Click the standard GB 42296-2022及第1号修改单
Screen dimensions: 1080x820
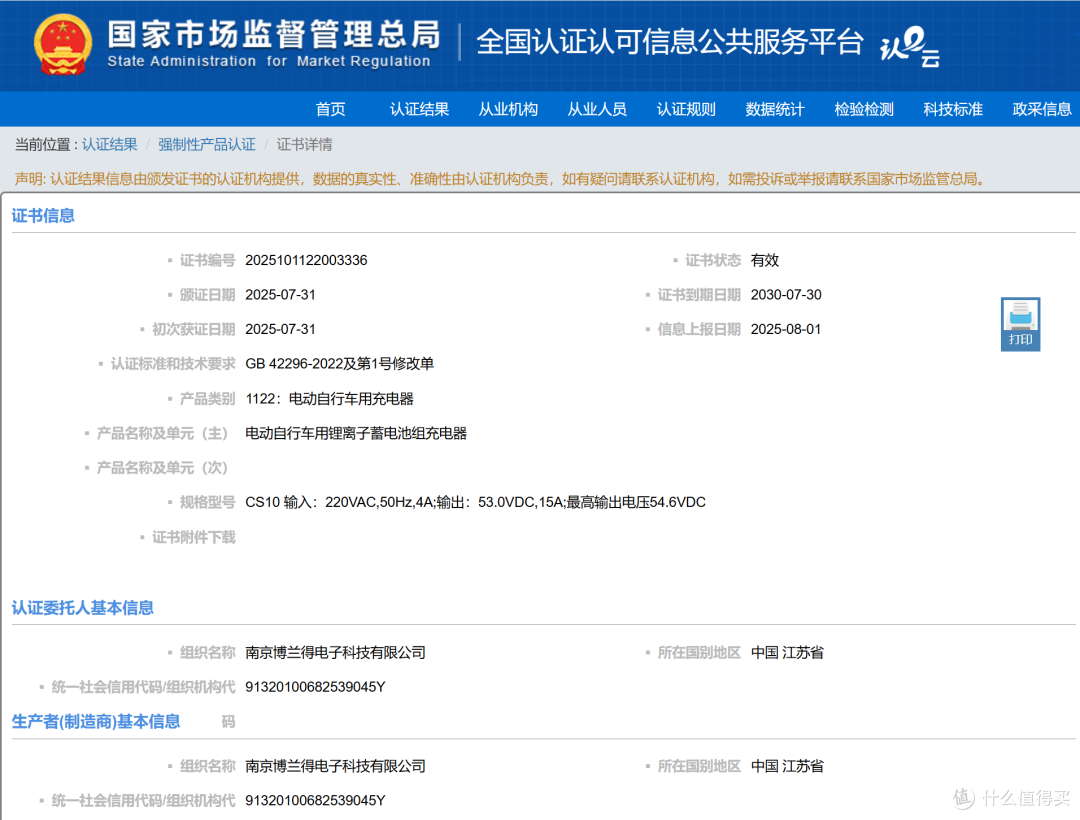(340, 364)
